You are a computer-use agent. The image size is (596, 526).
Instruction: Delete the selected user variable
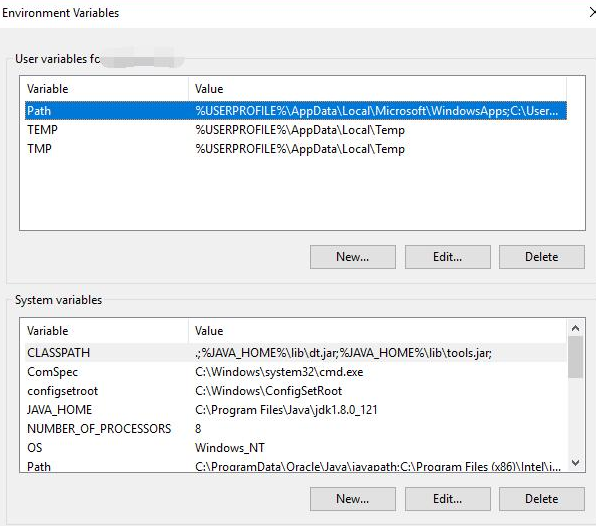tap(542, 257)
